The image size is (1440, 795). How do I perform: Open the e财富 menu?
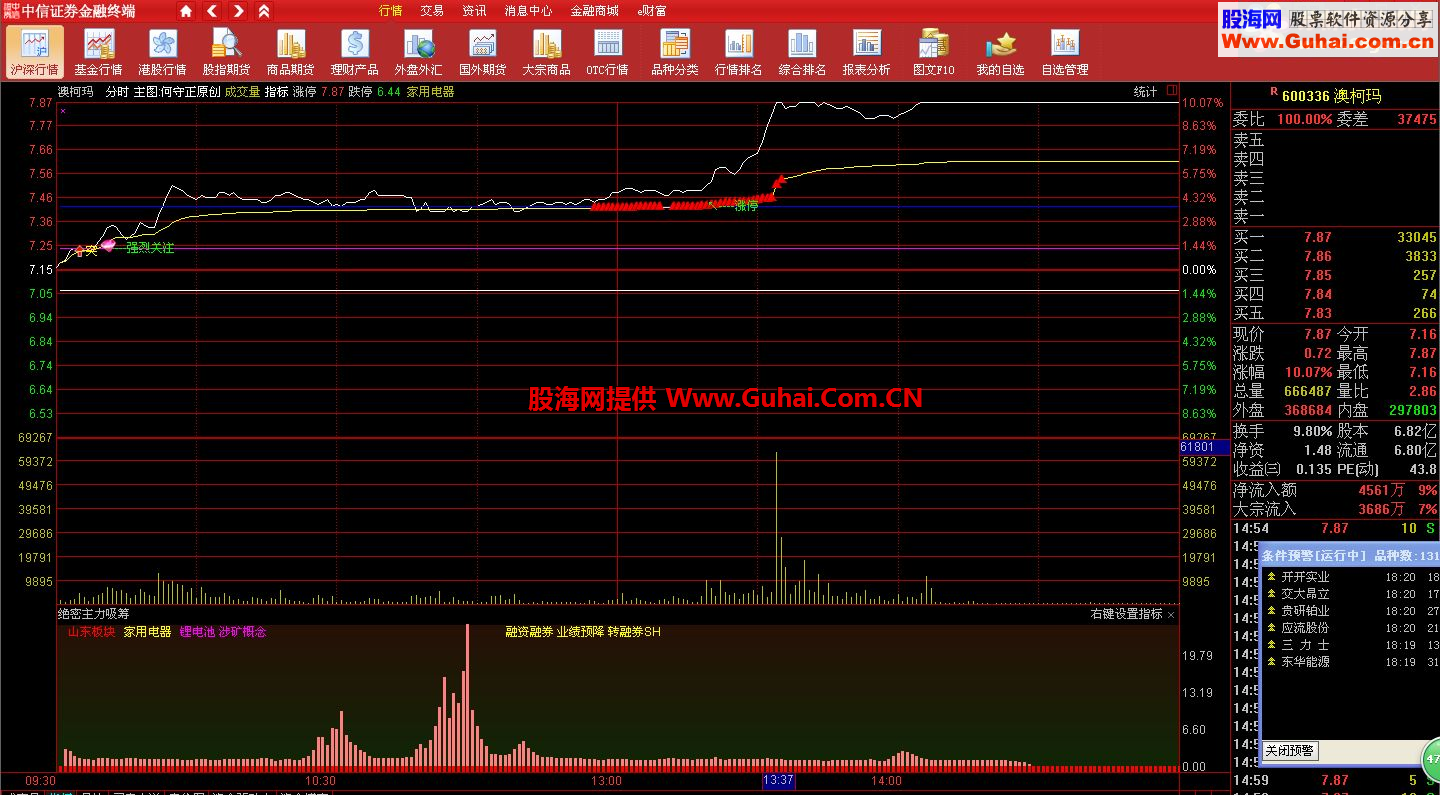(x=652, y=11)
